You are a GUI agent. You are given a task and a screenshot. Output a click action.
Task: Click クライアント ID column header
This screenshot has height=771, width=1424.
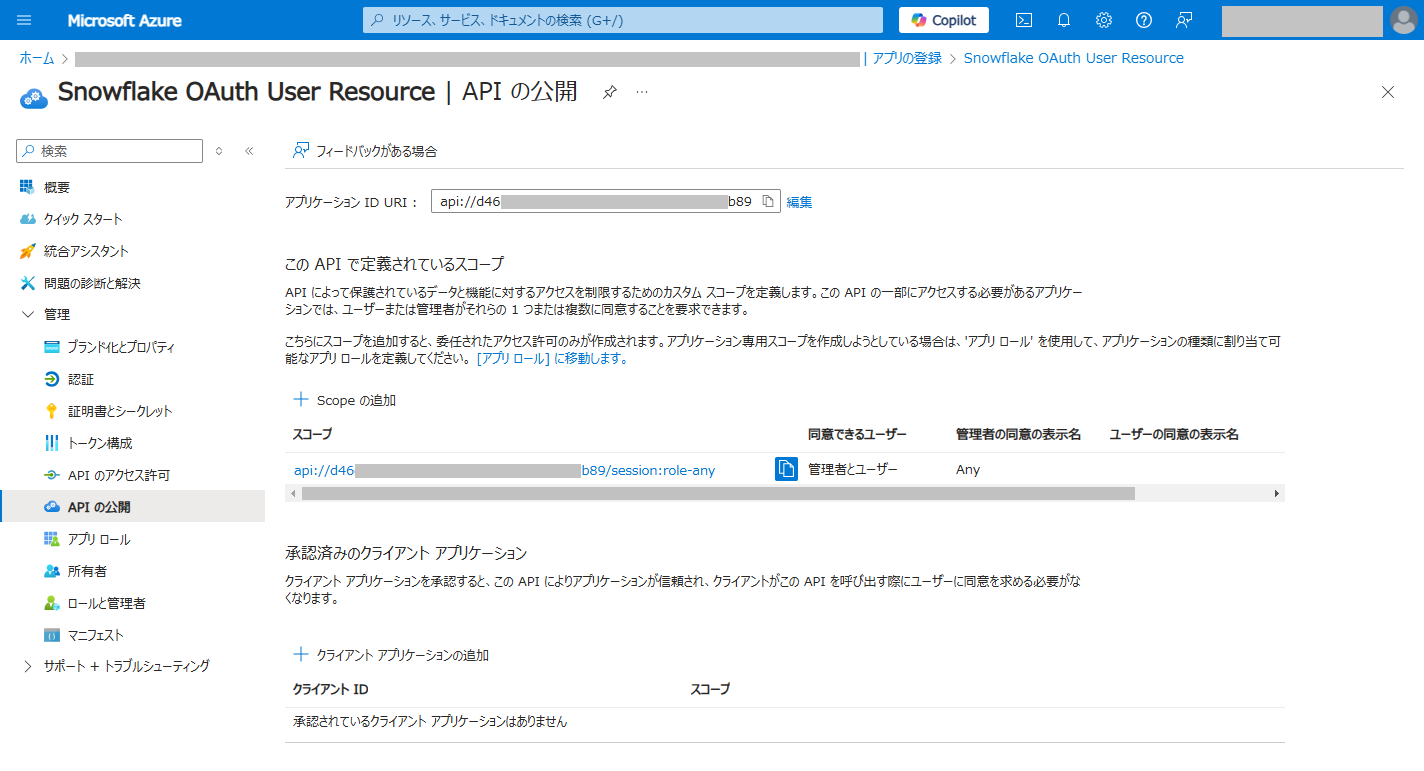[x=331, y=689]
